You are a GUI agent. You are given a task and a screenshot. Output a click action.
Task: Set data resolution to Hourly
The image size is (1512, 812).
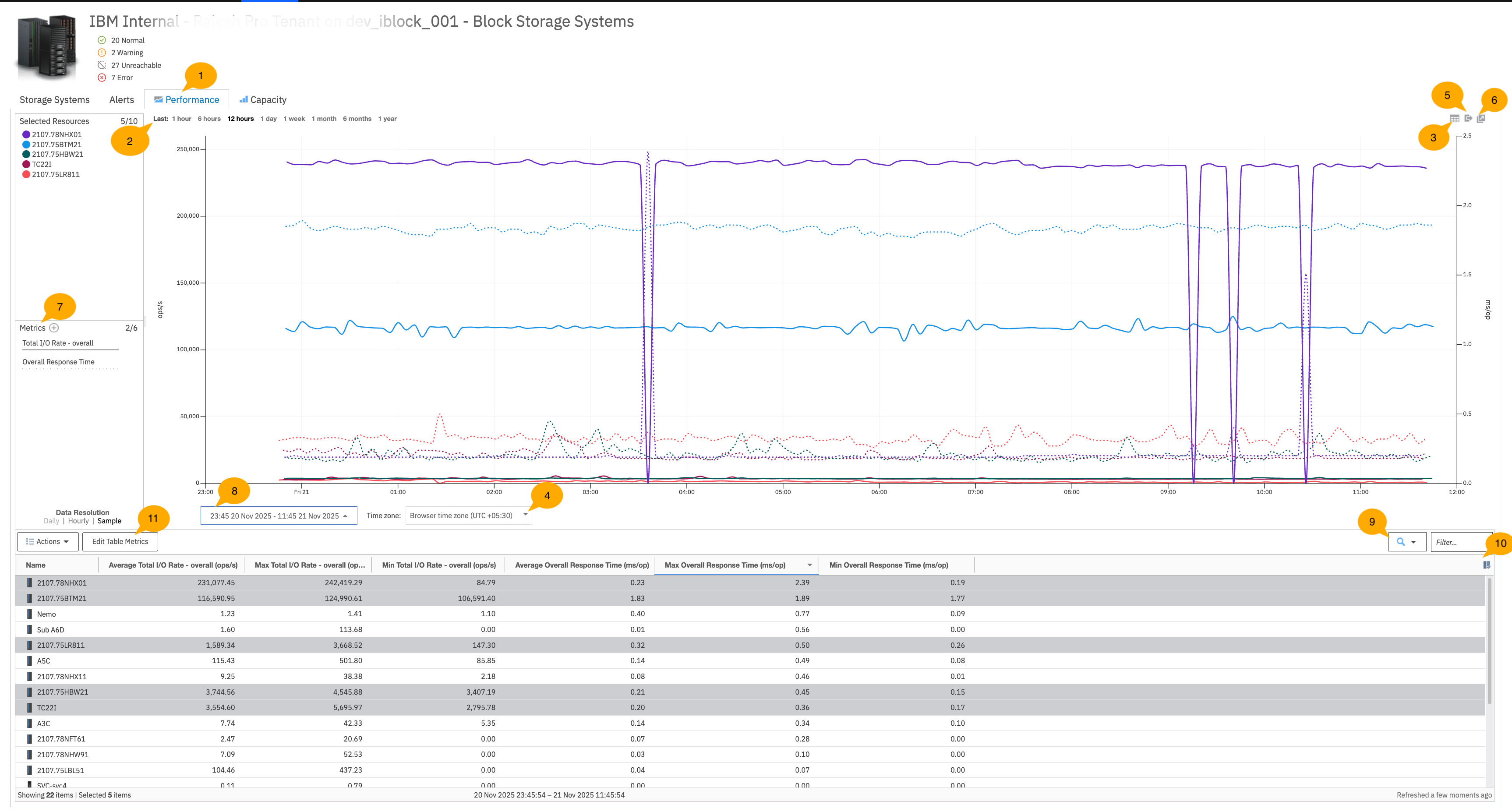(79, 521)
